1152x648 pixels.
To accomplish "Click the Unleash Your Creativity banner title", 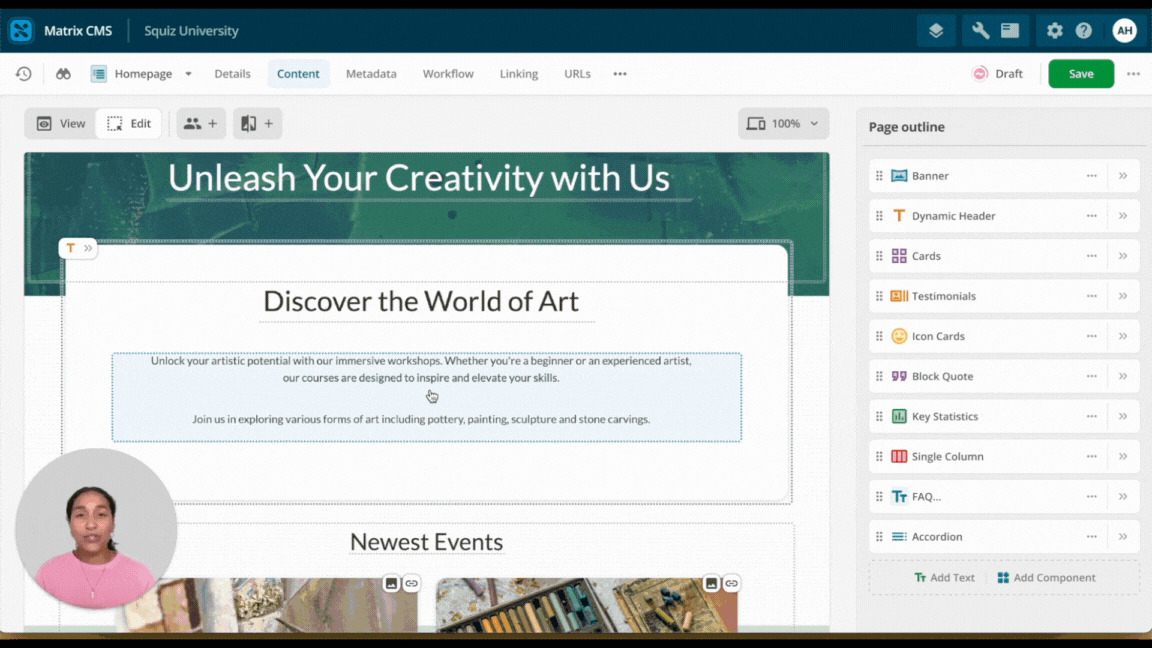I will point(419,178).
